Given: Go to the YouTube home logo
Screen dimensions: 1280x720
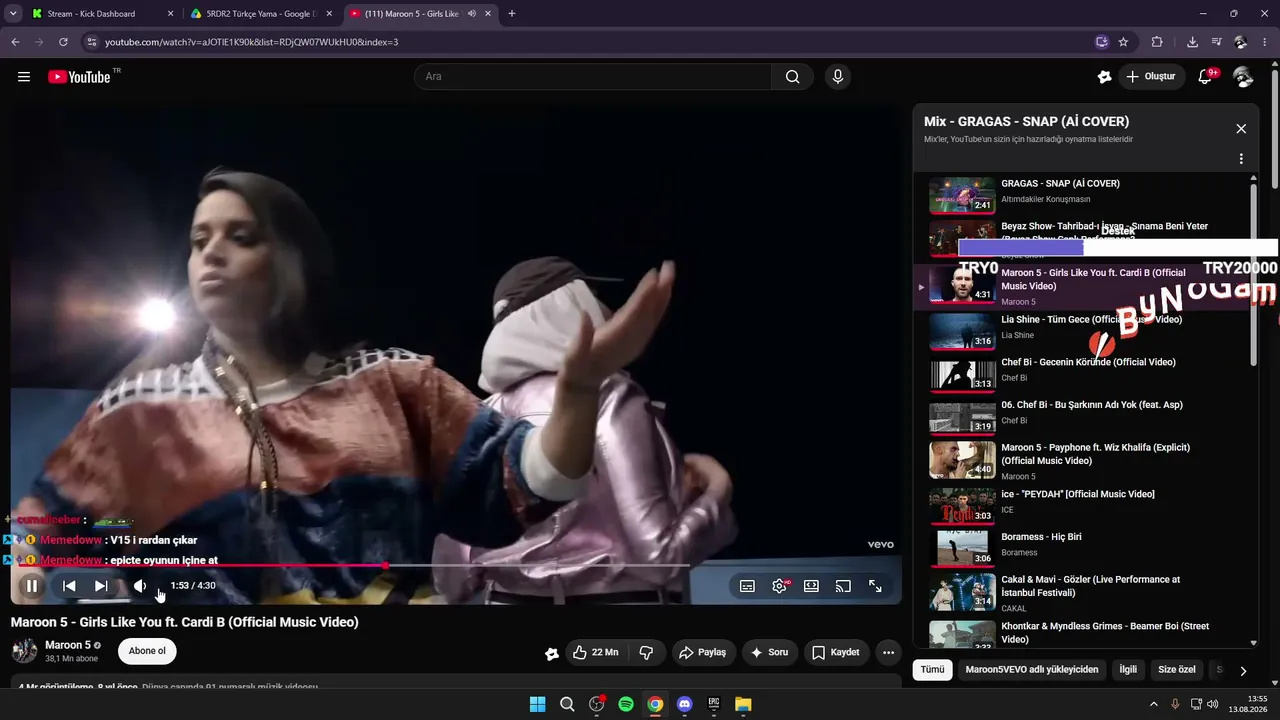Looking at the screenshot, I should point(80,77).
